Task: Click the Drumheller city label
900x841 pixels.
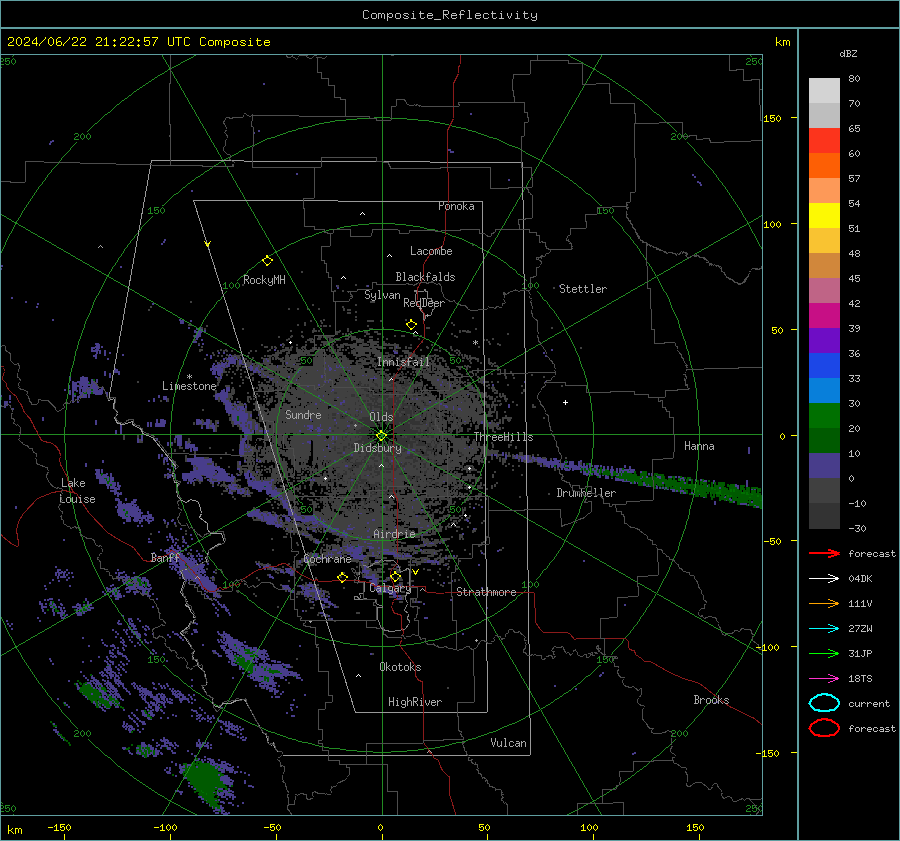Action: click(x=586, y=493)
